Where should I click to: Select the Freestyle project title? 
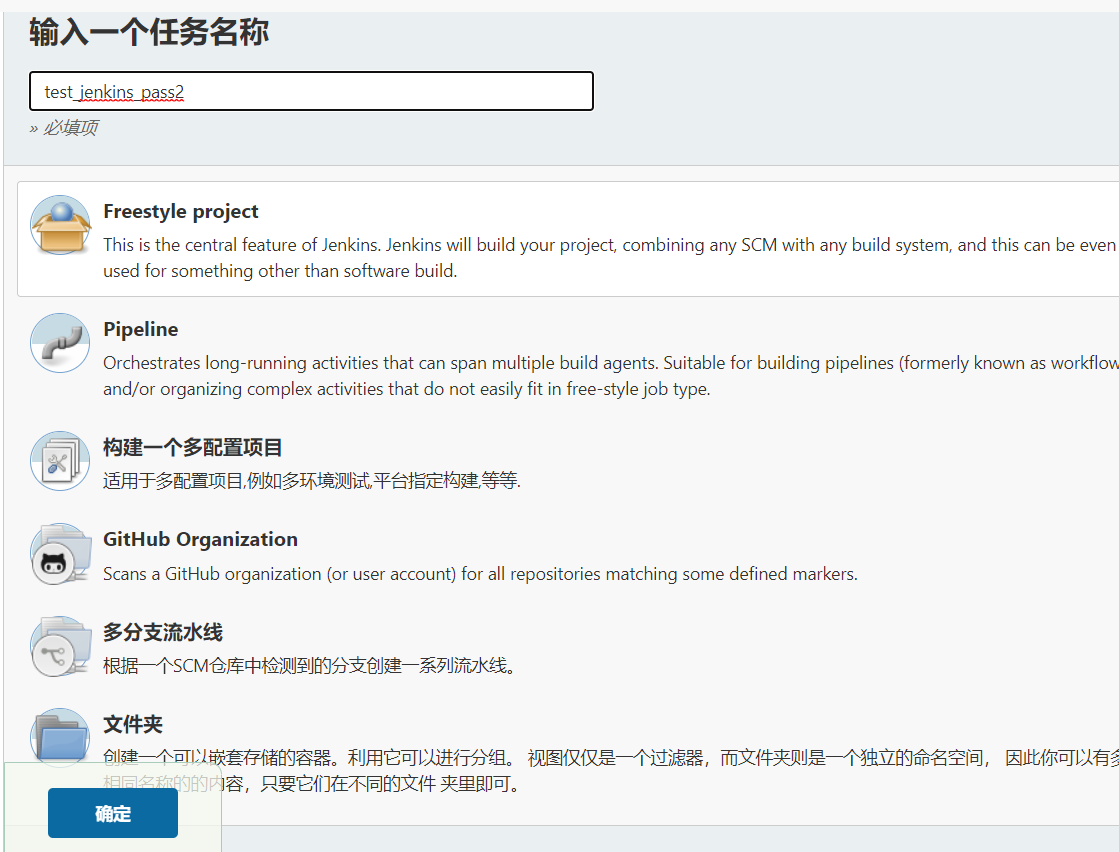(181, 211)
